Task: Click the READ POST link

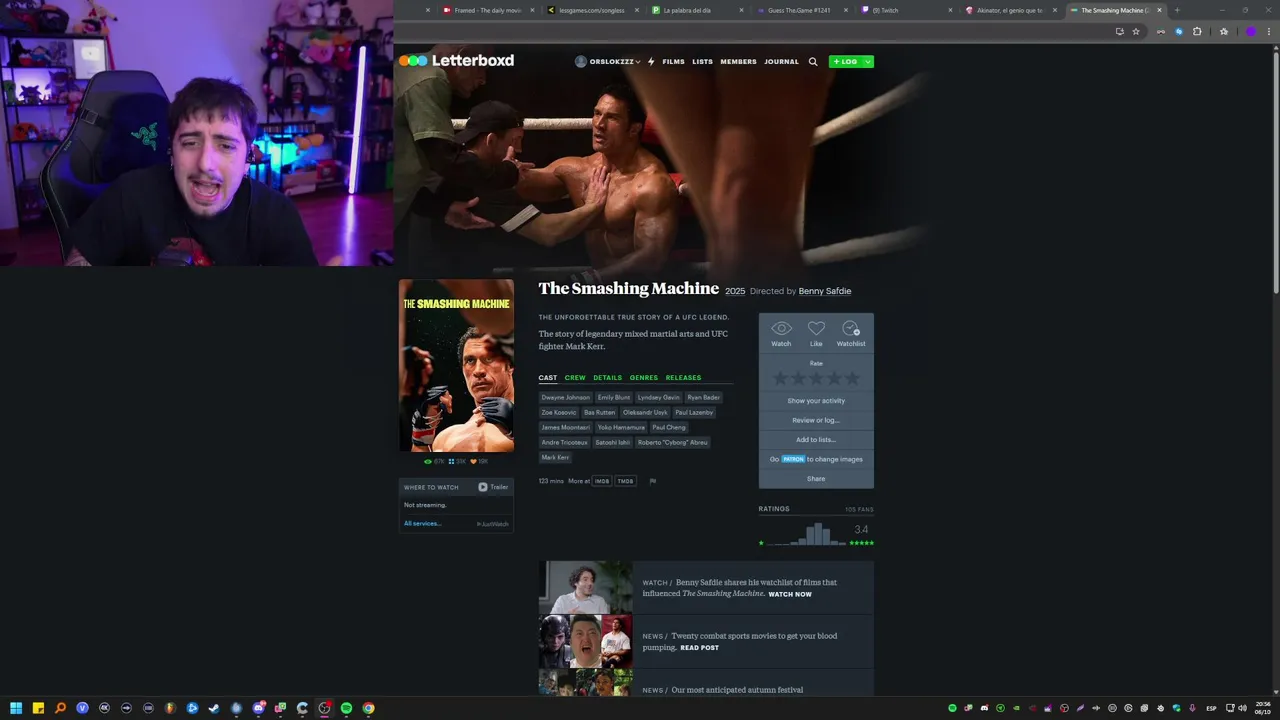Action: point(699,648)
